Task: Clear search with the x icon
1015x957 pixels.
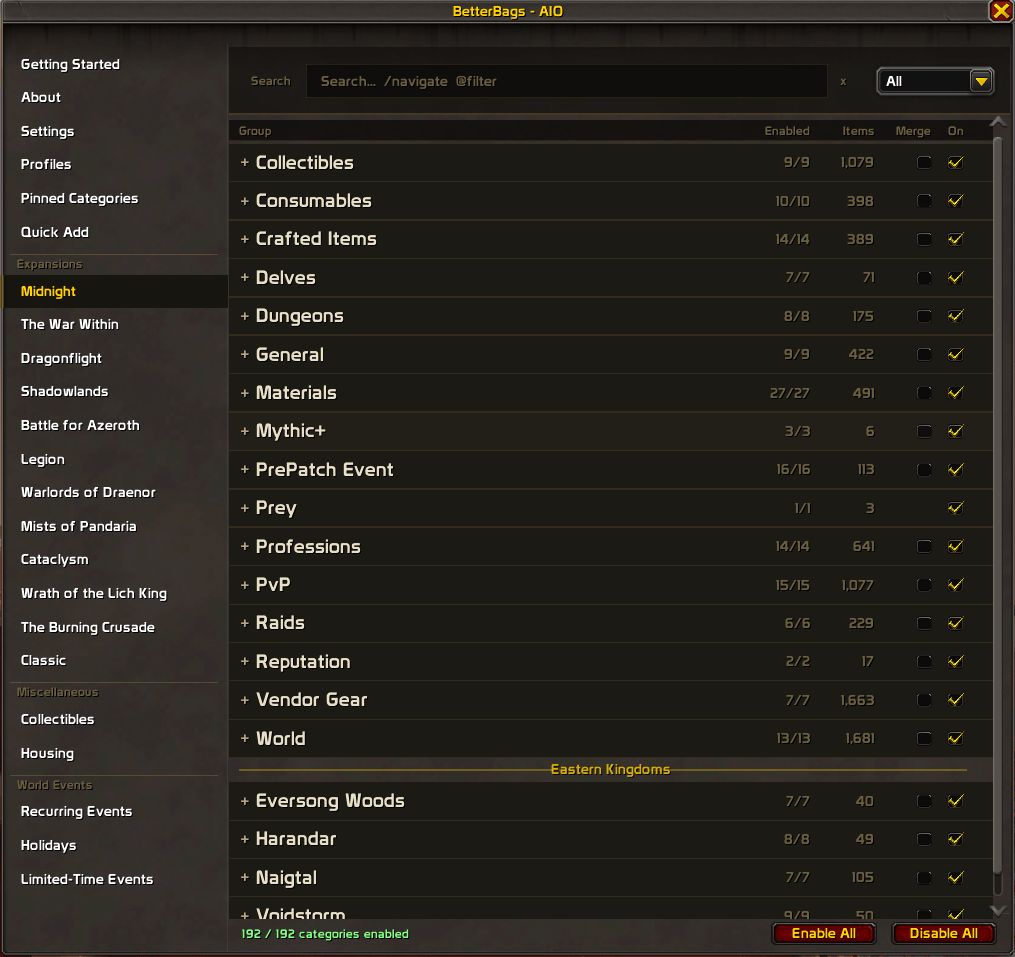Action: [x=843, y=82]
